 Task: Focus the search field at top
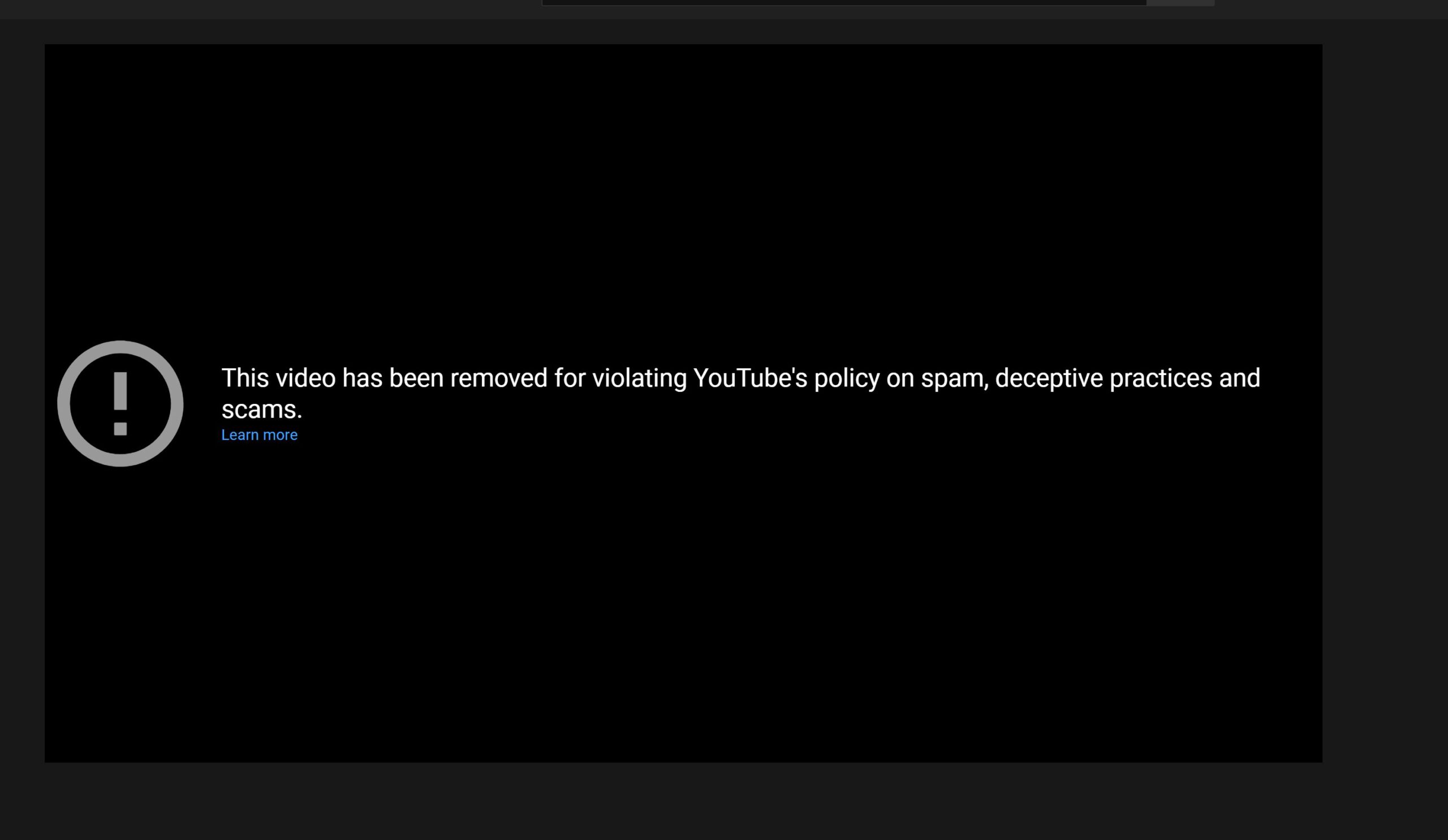(x=844, y=2)
